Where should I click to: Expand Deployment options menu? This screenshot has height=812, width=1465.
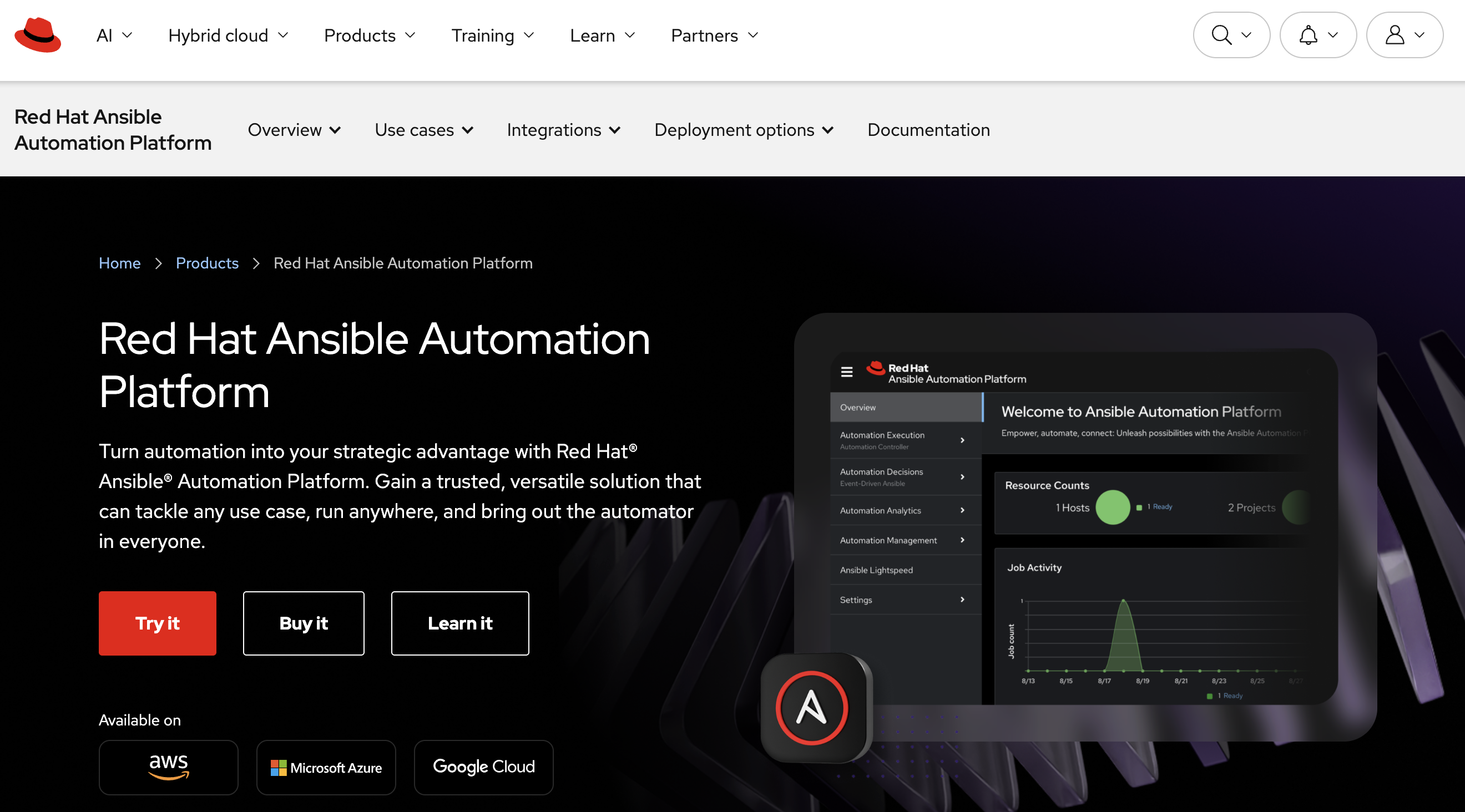click(743, 130)
